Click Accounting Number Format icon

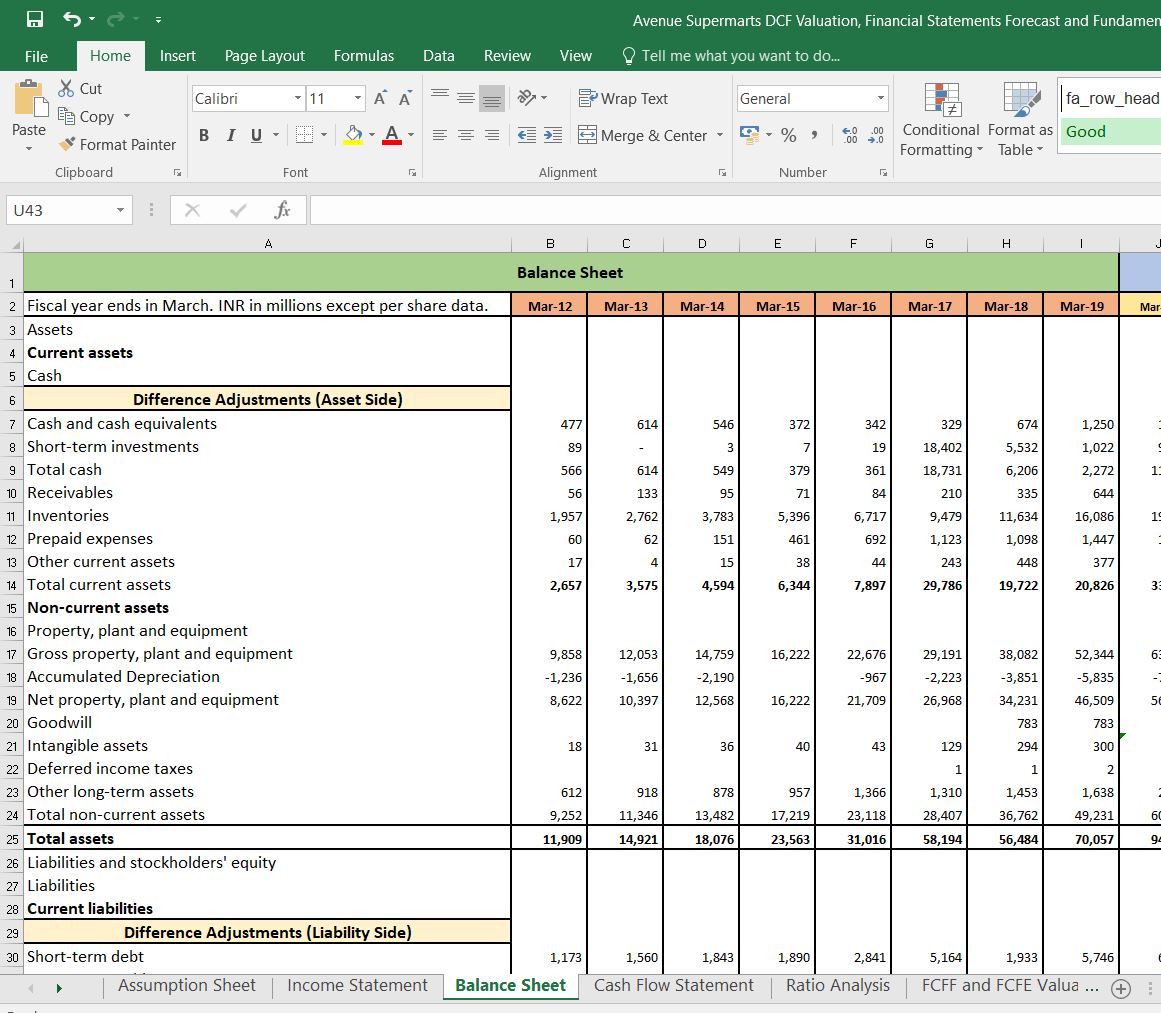pyautogui.click(x=749, y=136)
